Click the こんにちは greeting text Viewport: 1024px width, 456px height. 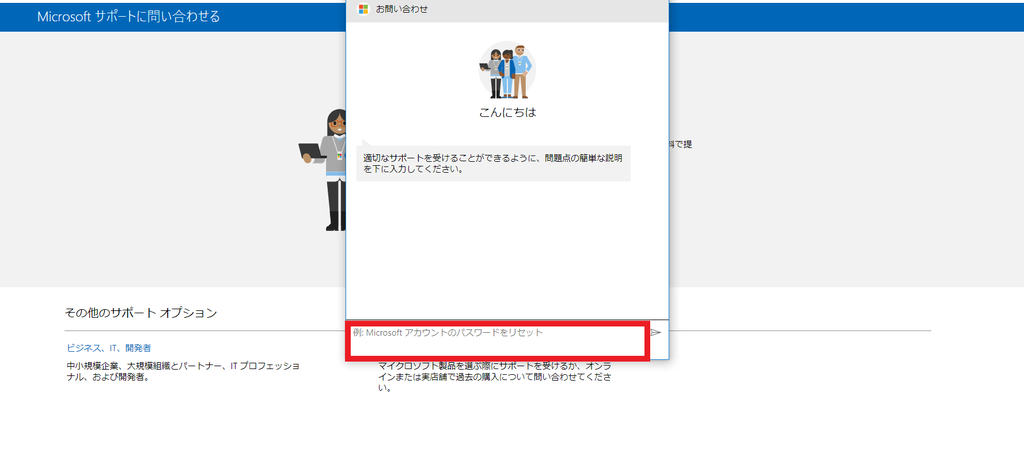pos(507,112)
